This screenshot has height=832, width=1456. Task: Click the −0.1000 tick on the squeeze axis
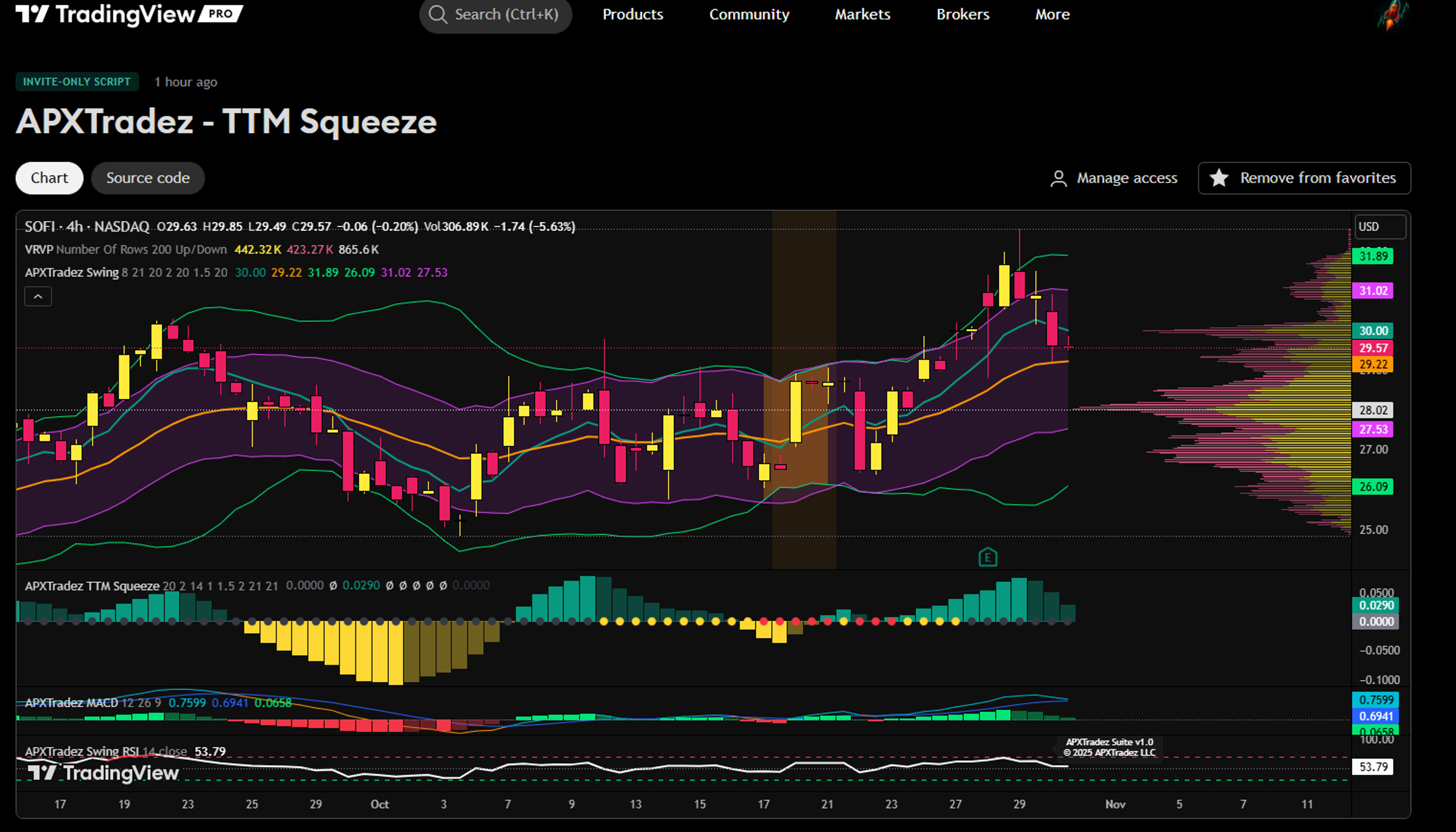[x=1379, y=679]
